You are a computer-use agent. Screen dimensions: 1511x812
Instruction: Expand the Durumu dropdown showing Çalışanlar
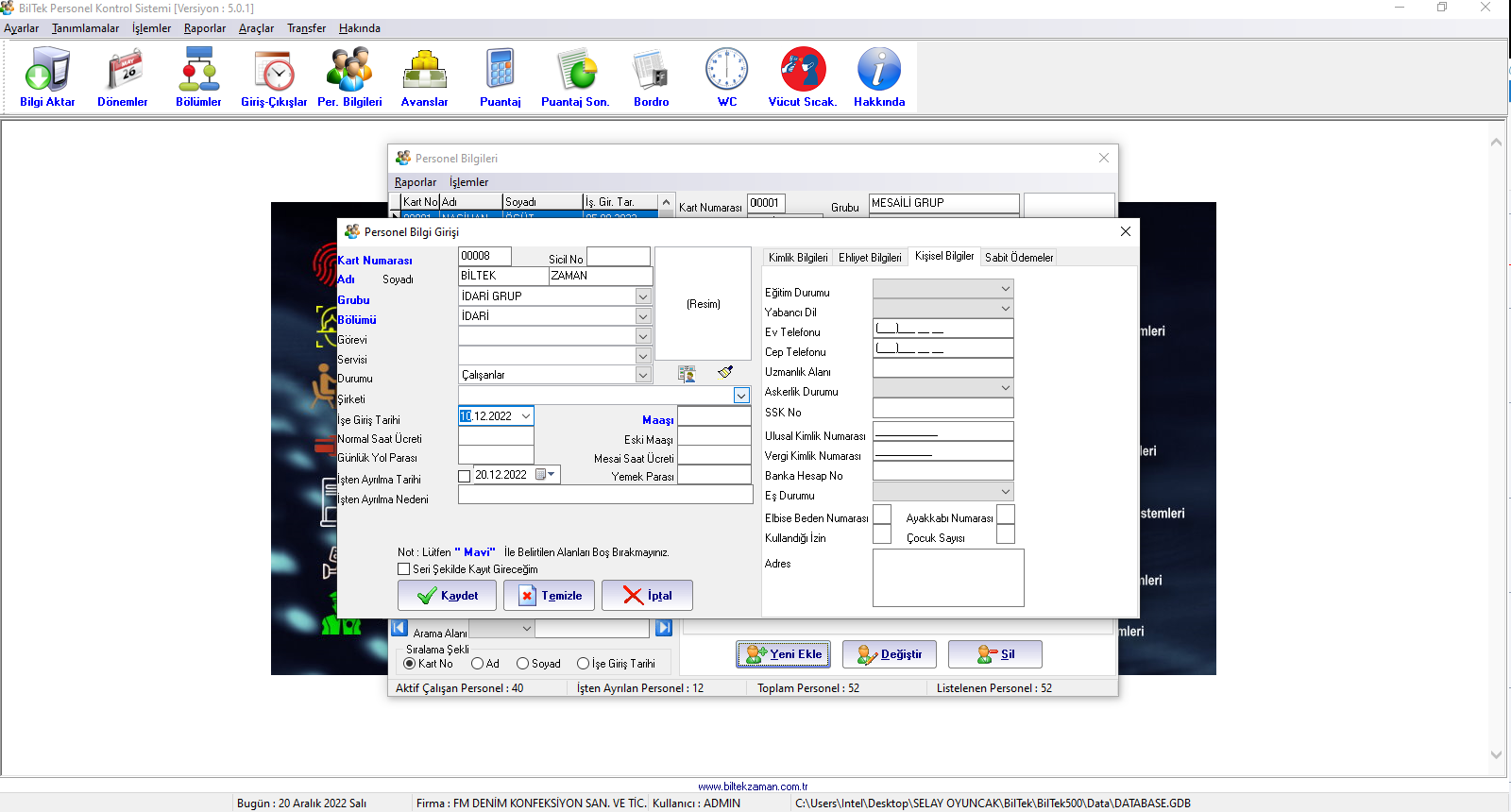643,375
